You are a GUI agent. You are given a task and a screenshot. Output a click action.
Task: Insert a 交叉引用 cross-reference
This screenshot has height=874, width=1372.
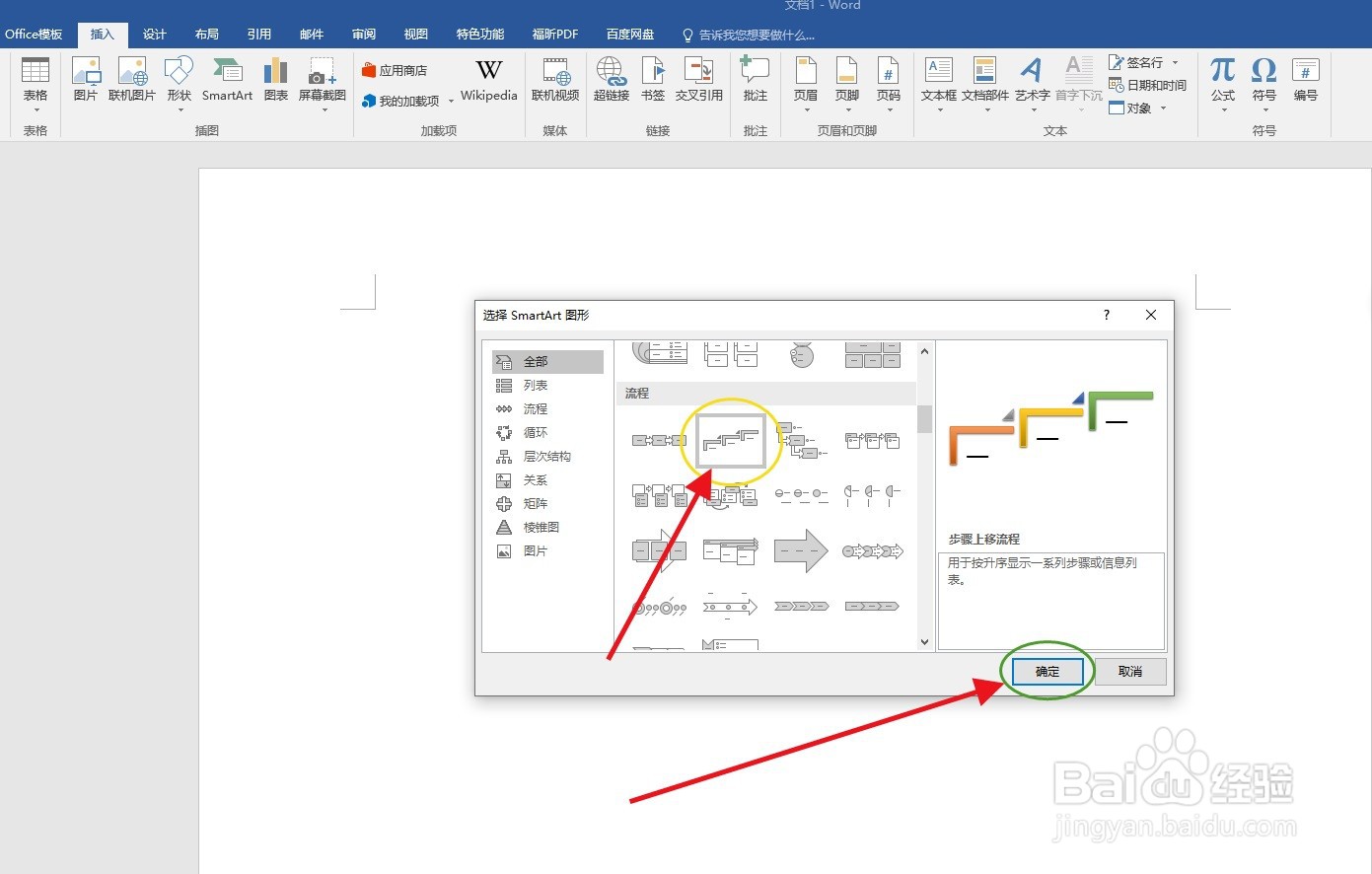click(699, 79)
